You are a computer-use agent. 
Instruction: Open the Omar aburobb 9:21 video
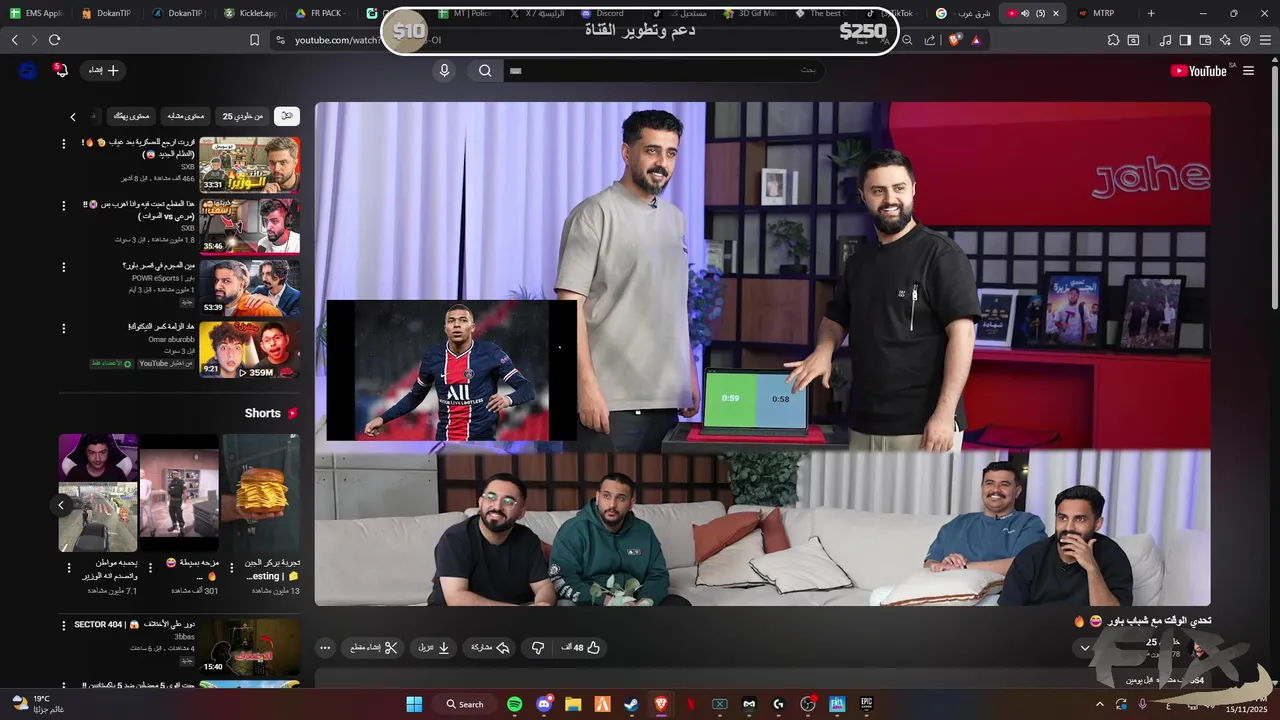(x=249, y=349)
